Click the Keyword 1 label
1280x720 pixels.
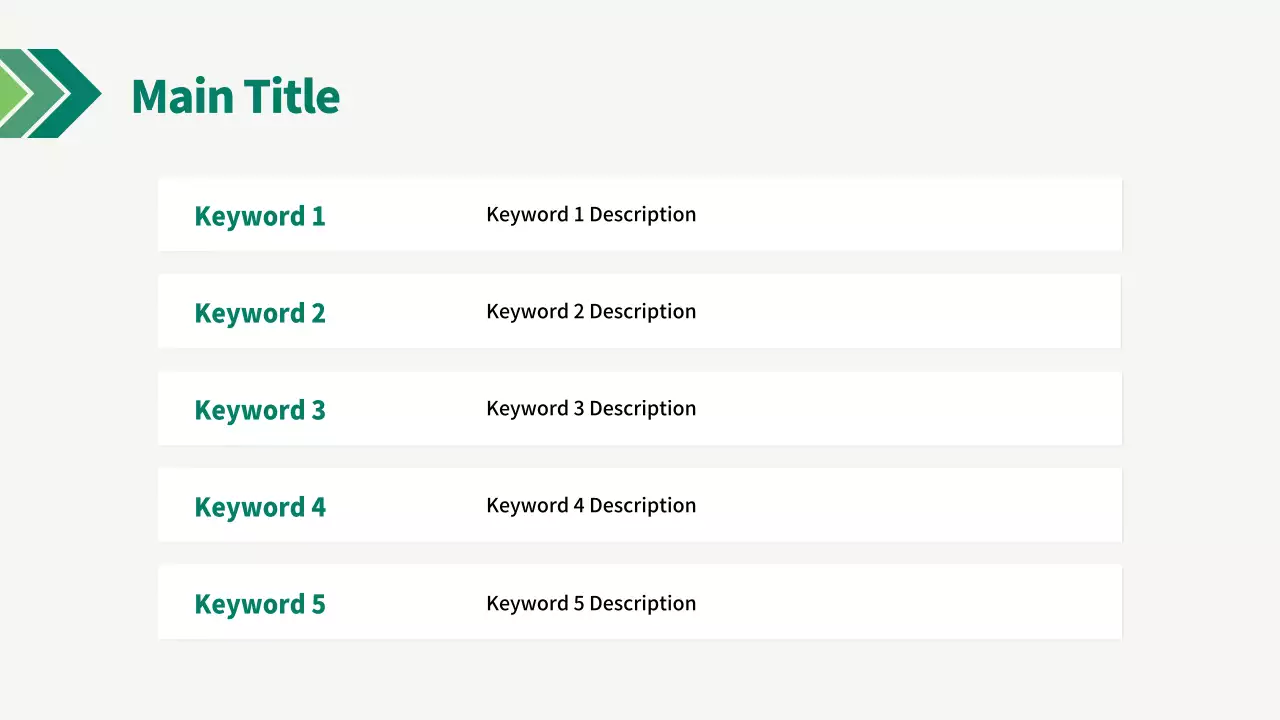click(x=260, y=216)
